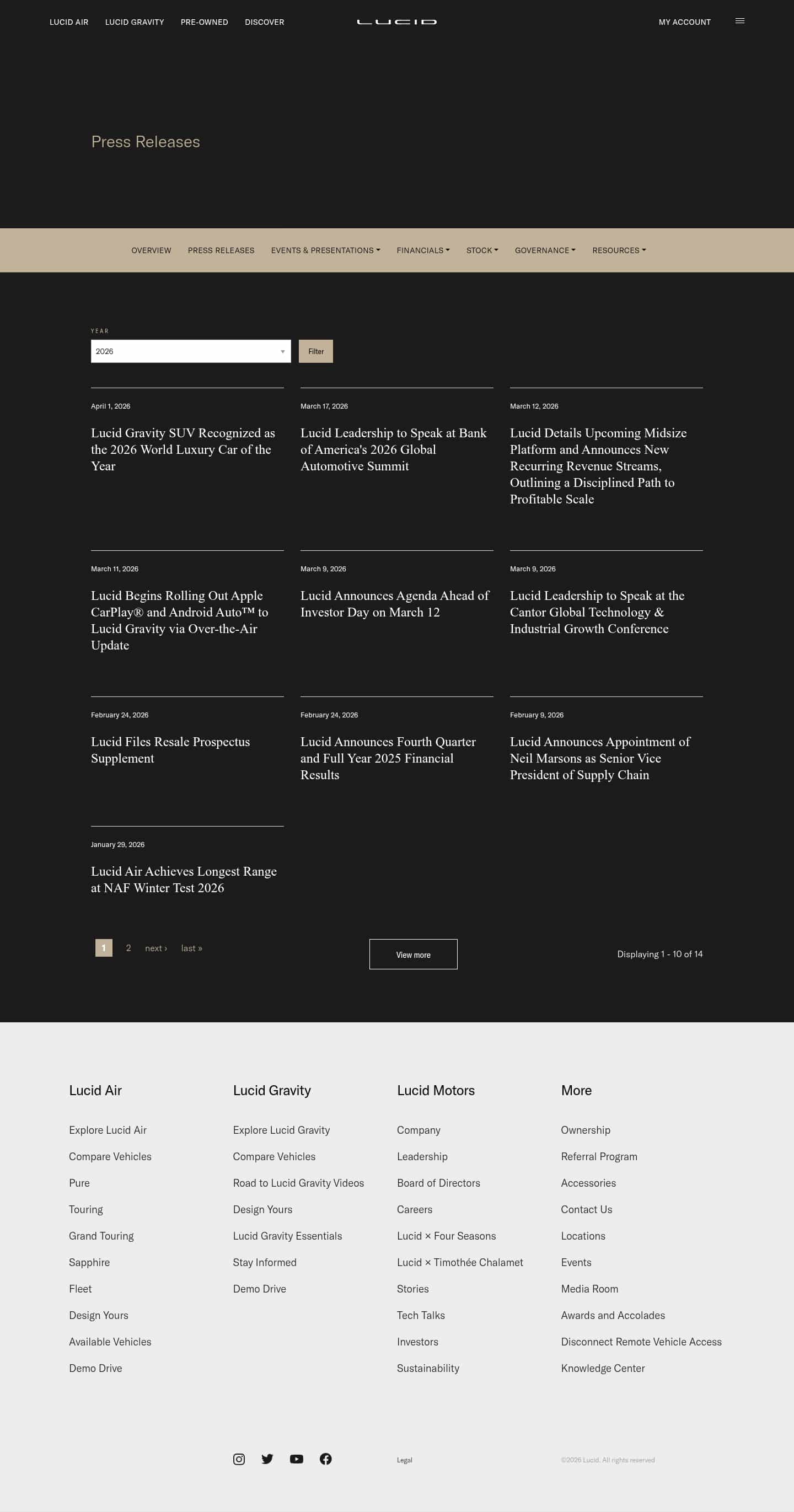Go to page 2 of results
The image size is (794, 1512).
(128, 948)
